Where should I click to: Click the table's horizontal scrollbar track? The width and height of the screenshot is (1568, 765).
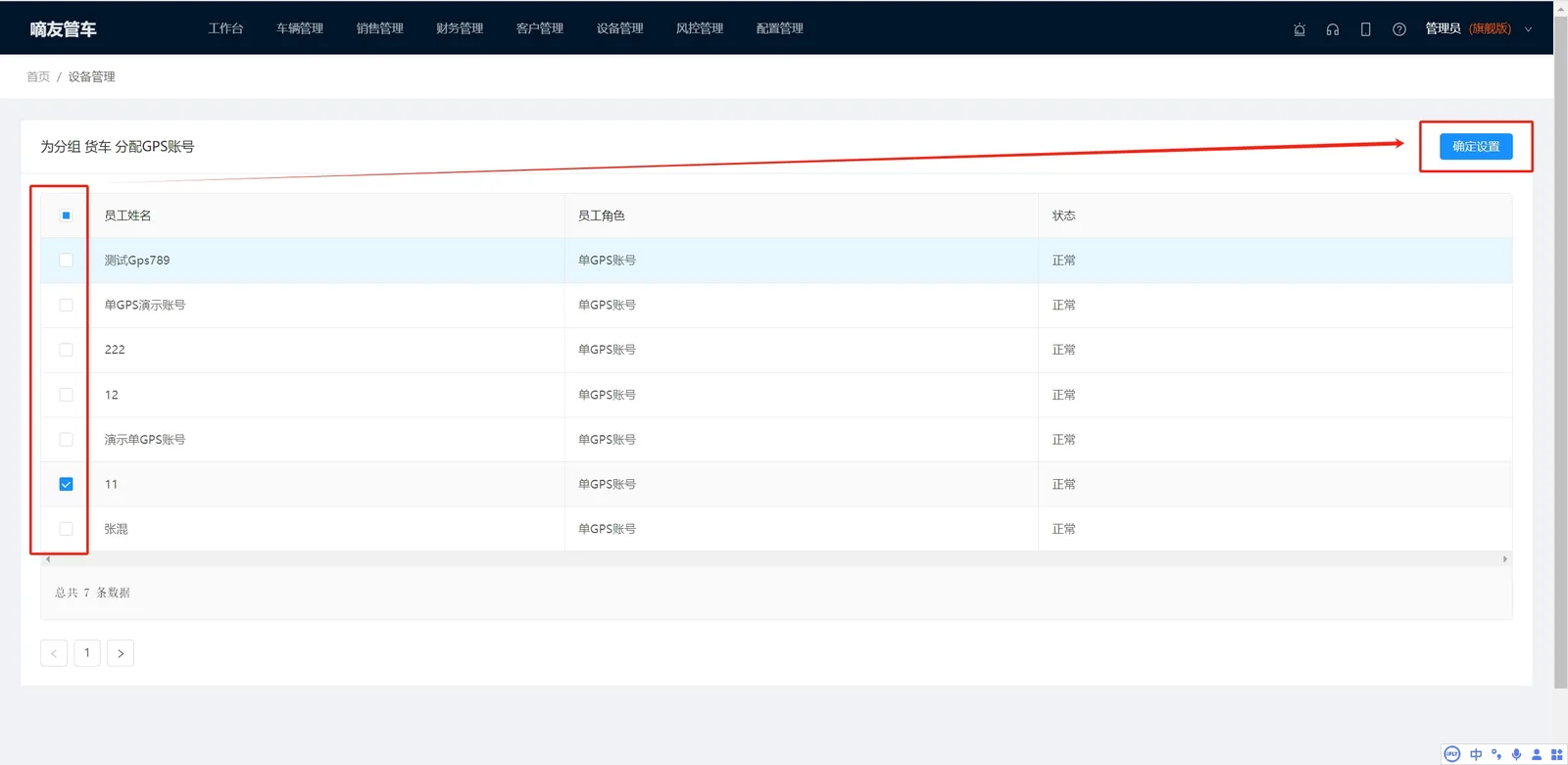click(776, 559)
